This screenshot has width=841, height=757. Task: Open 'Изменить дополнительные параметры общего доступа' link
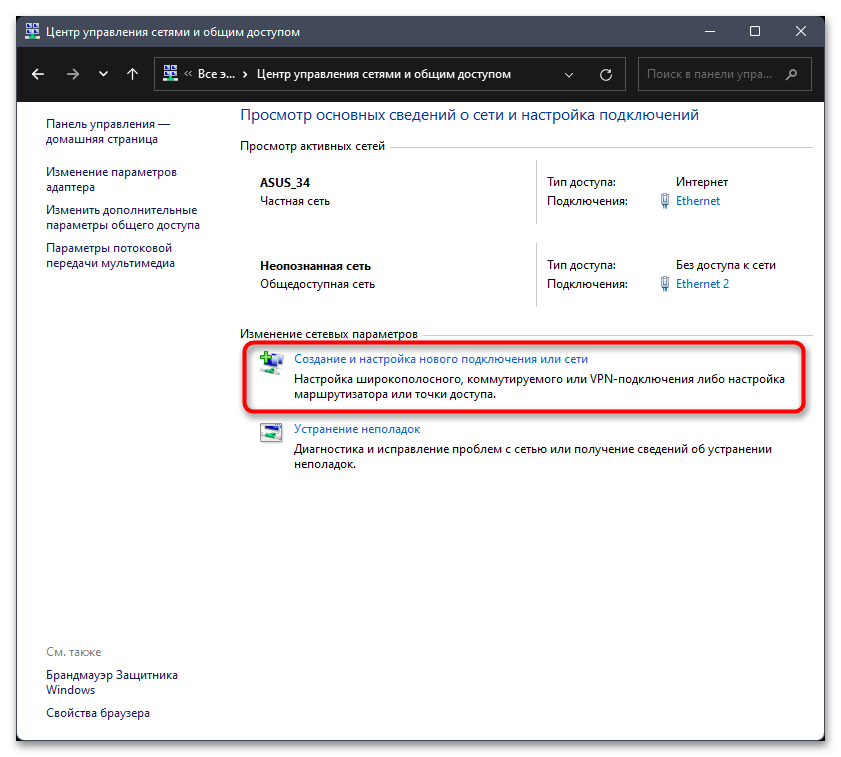click(x=123, y=217)
